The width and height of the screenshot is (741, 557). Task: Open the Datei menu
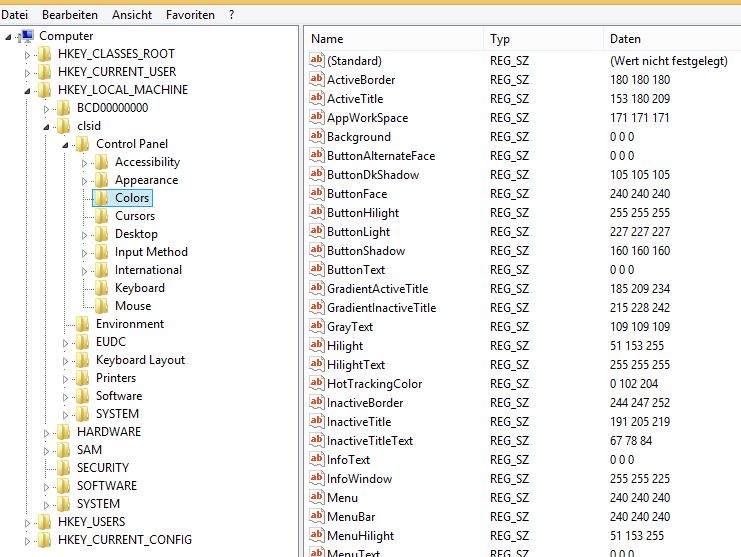(x=15, y=15)
